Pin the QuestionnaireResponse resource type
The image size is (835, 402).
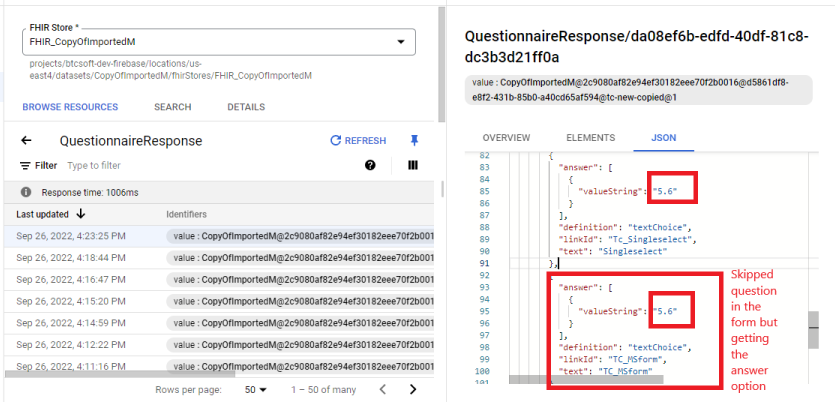(414, 141)
